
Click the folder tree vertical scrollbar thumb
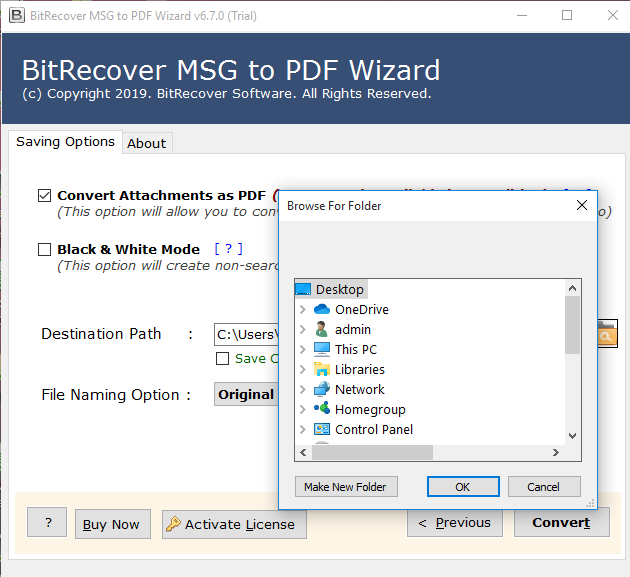(572, 325)
